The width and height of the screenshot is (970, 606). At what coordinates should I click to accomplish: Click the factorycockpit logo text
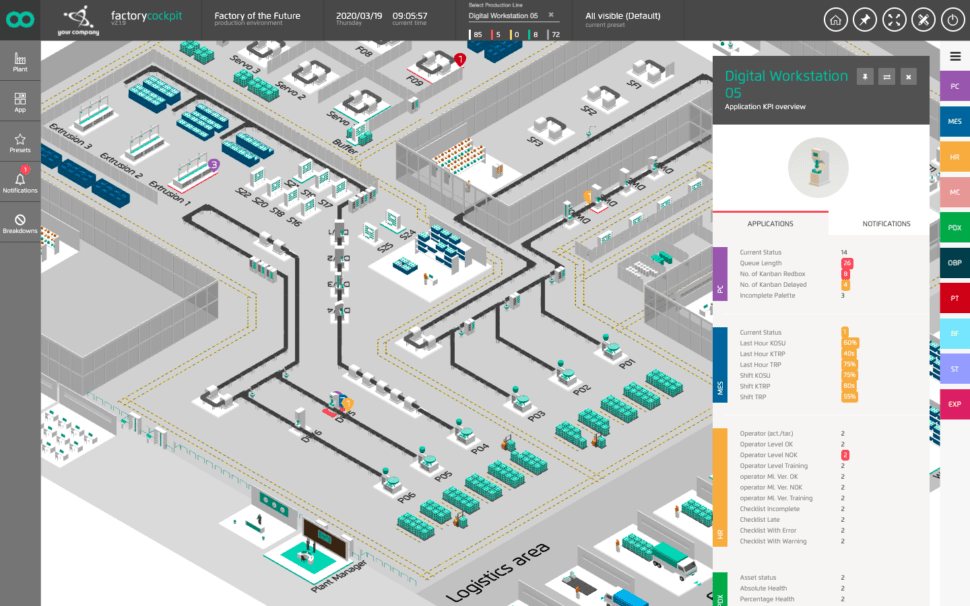[146, 16]
